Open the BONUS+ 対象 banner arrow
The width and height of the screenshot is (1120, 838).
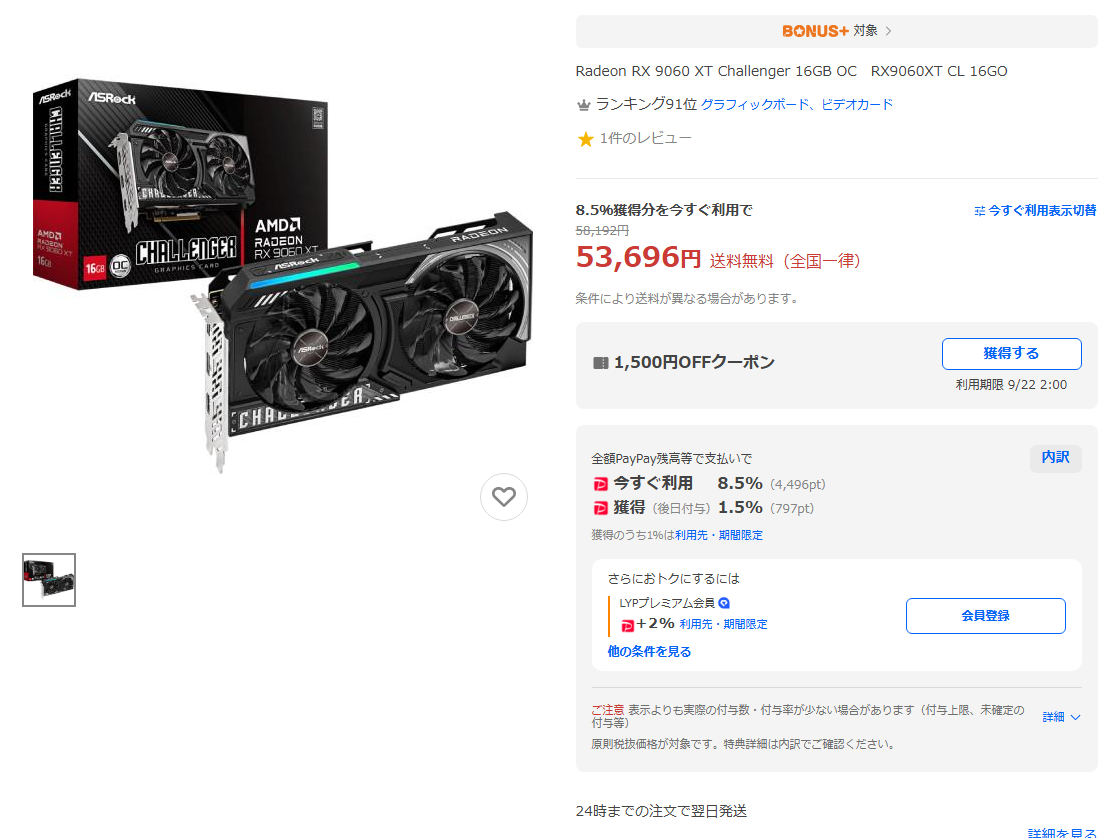coord(888,31)
